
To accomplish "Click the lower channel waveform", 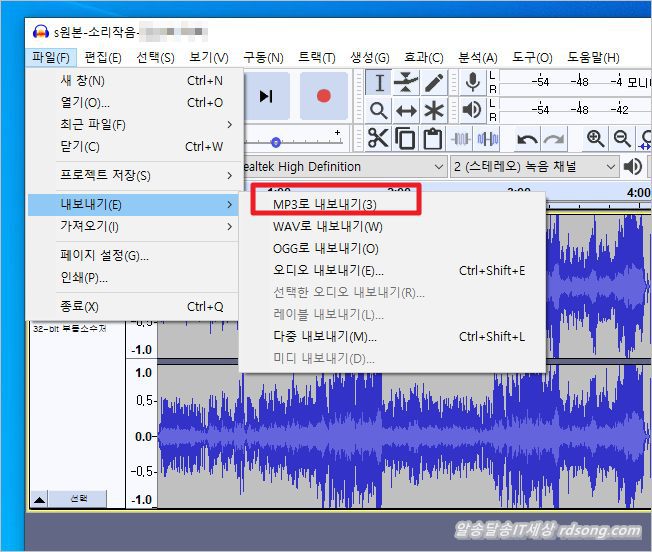I will point(403,436).
